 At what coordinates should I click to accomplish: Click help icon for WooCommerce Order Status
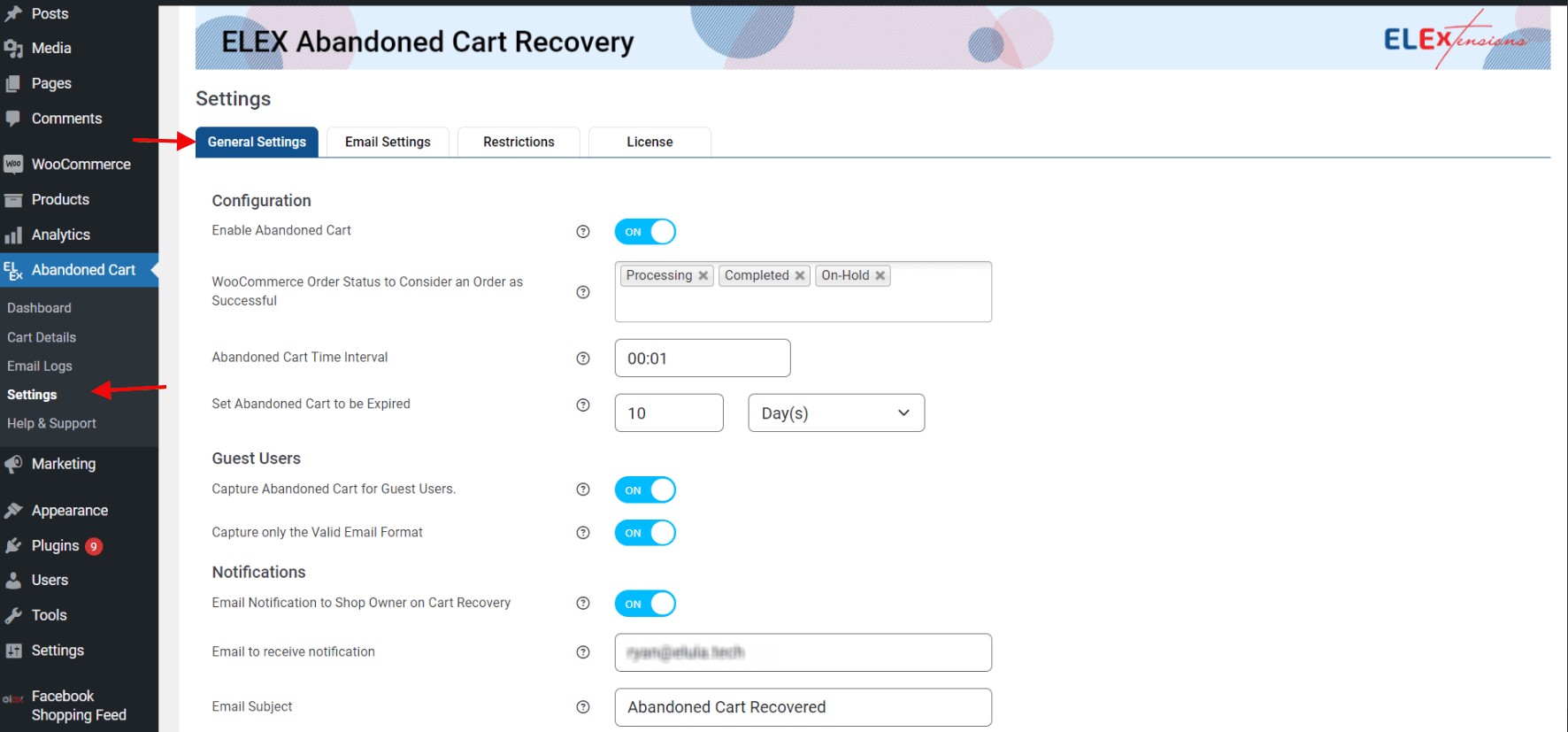pos(583,292)
